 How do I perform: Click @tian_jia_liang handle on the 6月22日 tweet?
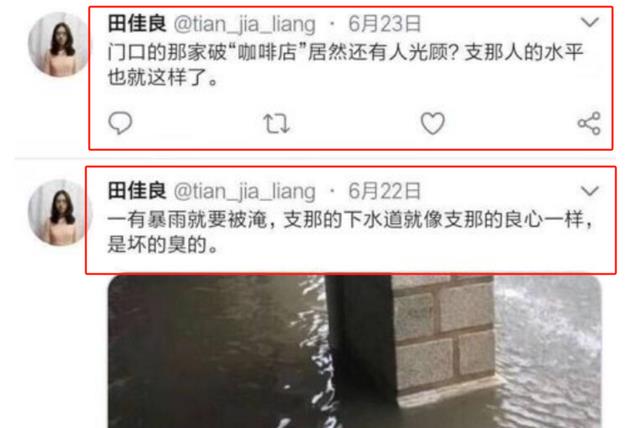(x=244, y=191)
